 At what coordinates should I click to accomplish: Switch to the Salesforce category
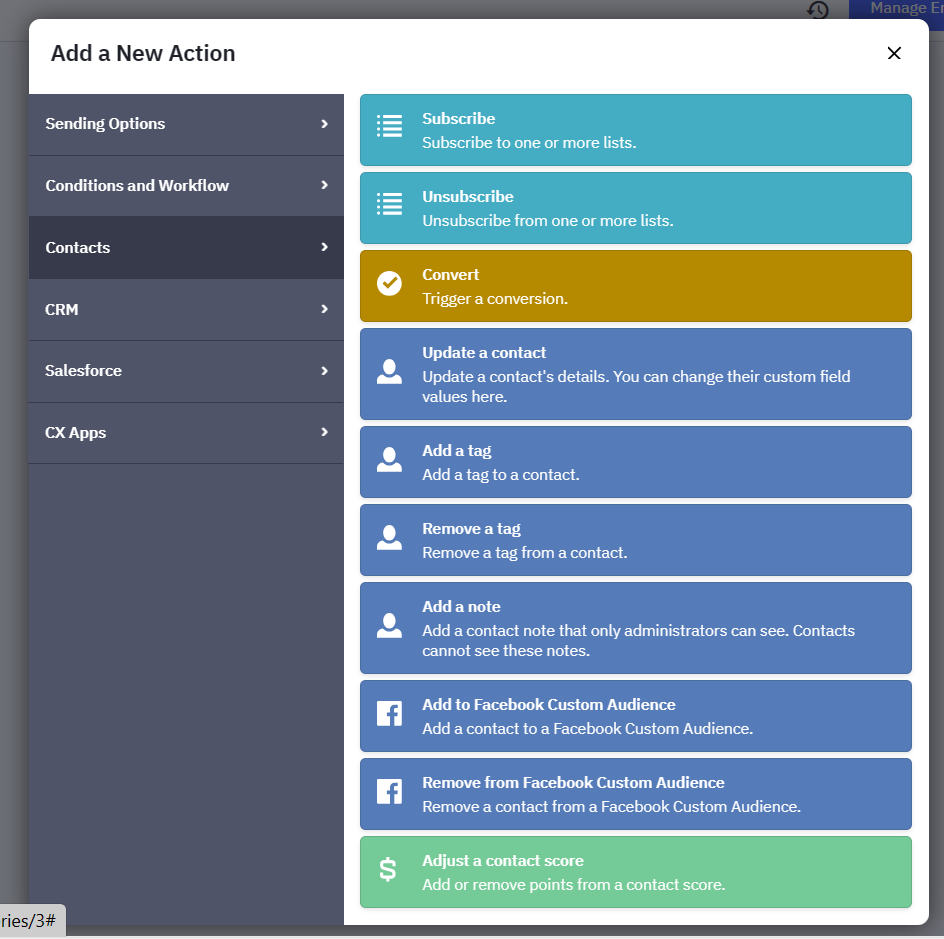click(x=186, y=371)
